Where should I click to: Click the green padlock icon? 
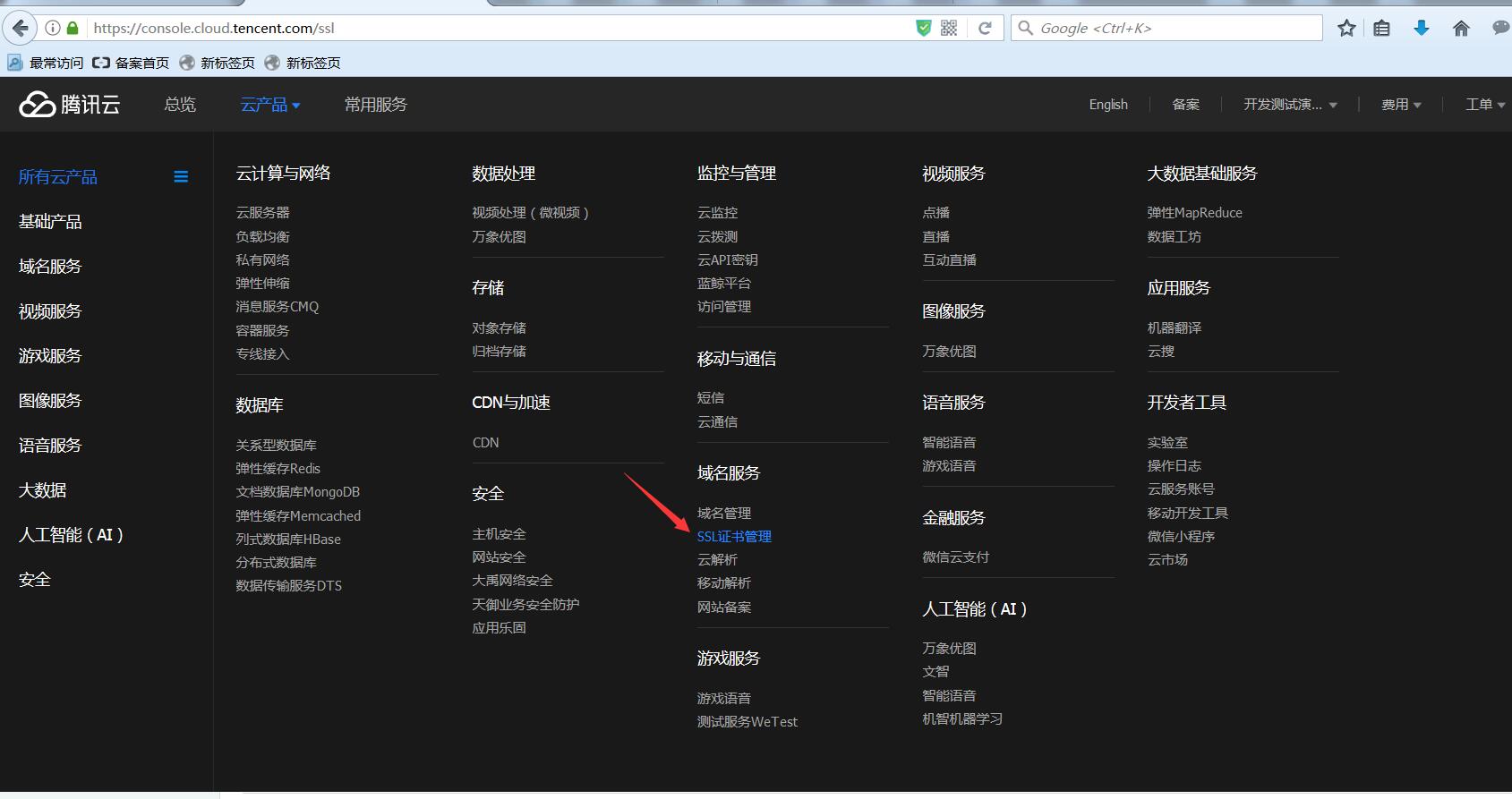(x=73, y=28)
